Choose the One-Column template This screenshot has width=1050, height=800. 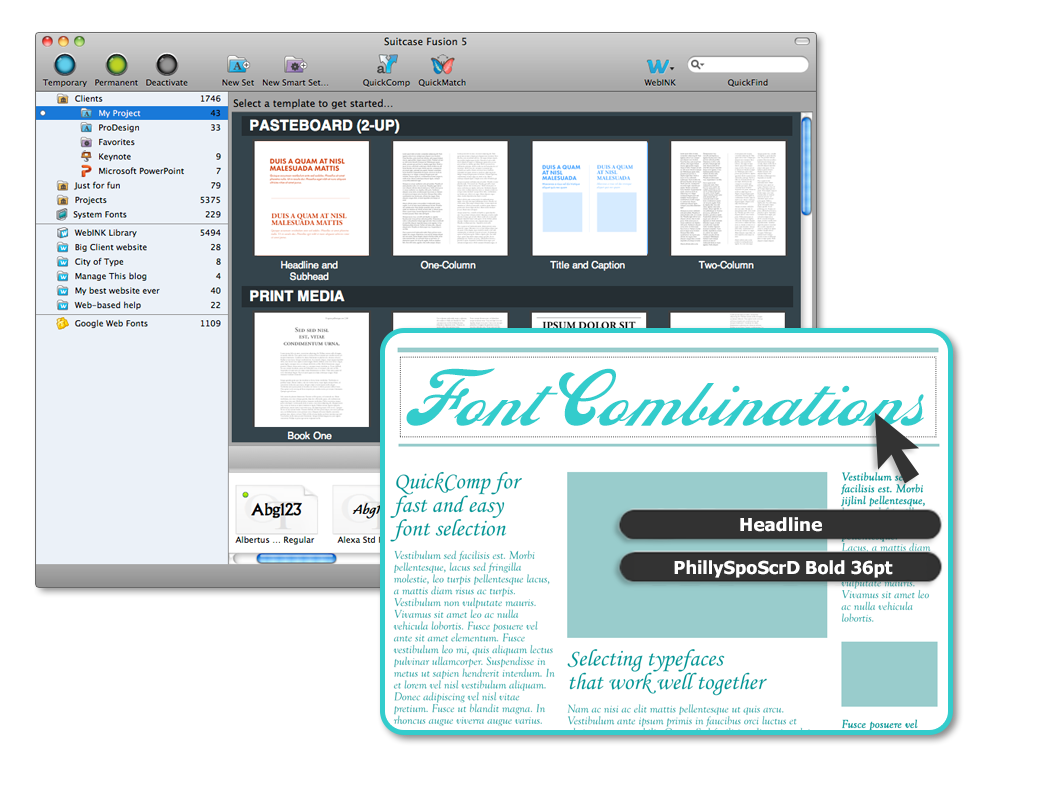[x=450, y=198]
